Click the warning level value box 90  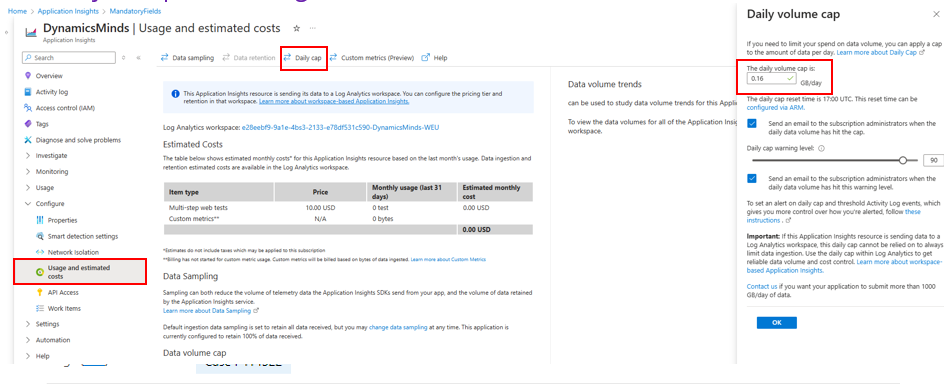click(x=933, y=160)
